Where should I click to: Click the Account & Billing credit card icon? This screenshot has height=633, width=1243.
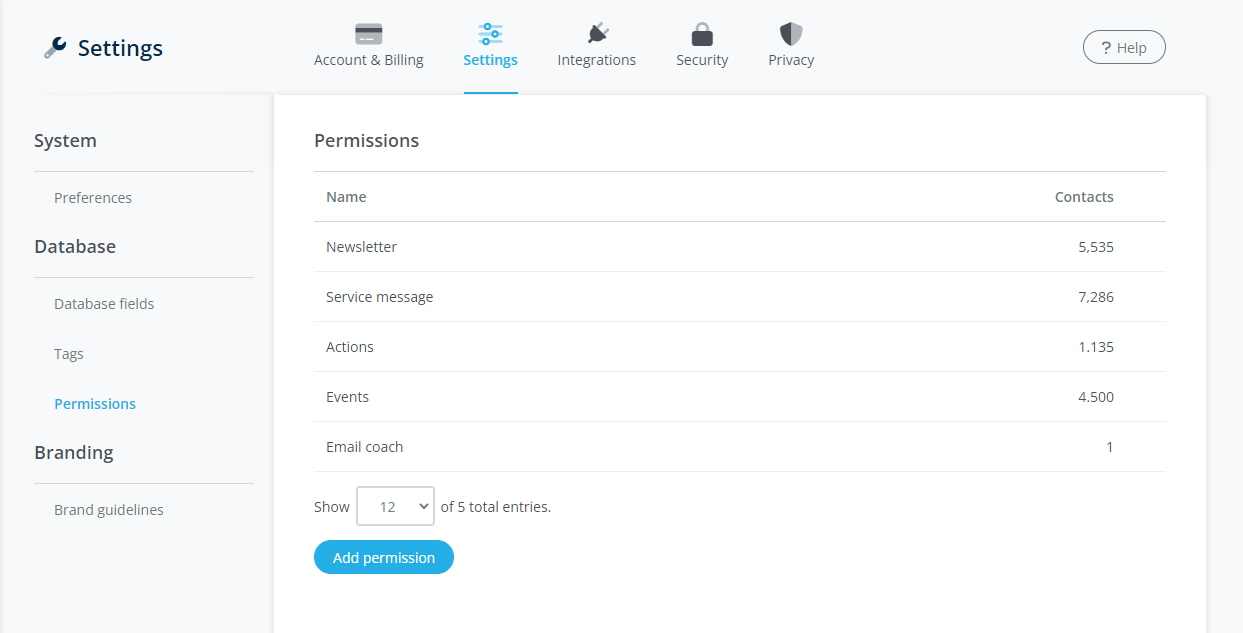[x=368, y=34]
